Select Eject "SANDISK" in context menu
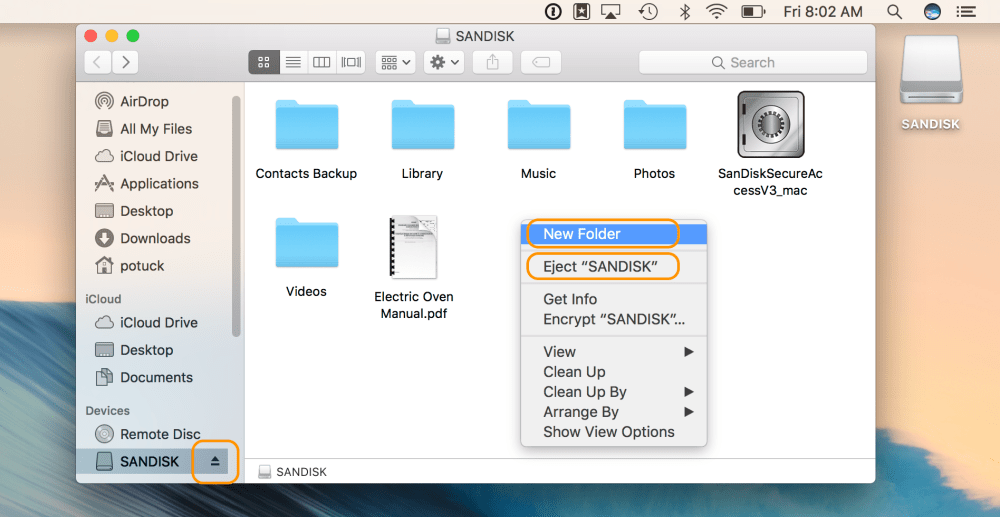Viewport: 1000px width, 517px height. (600, 267)
